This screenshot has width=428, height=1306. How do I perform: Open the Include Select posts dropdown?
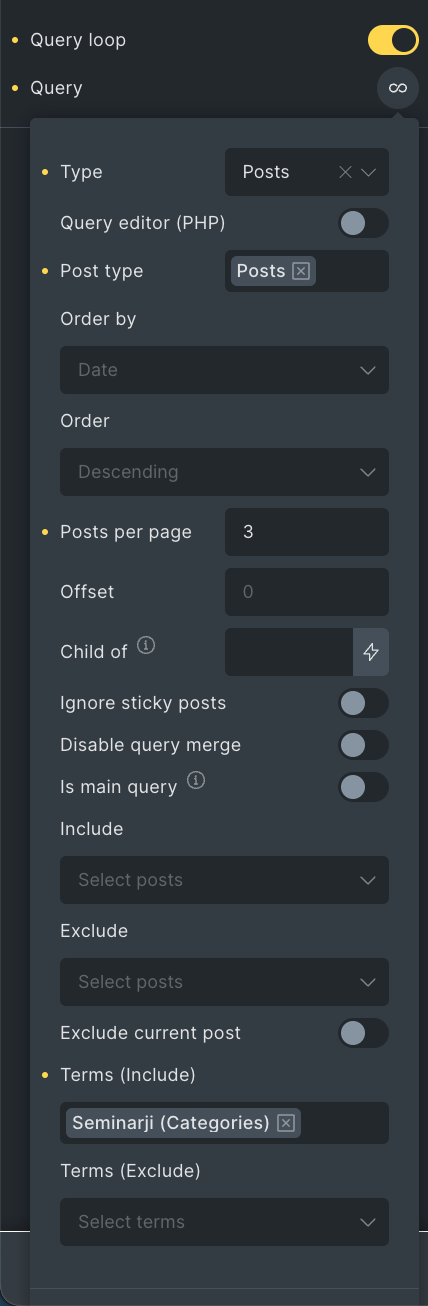click(224, 880)
